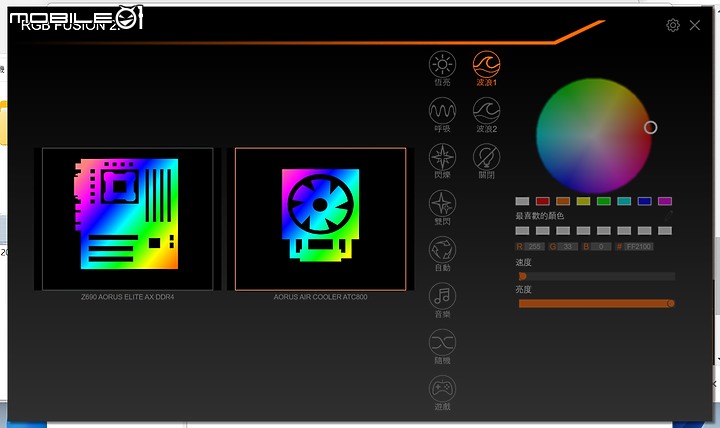
Task: Choose the first favorite color slot
Action: pyautogui.click(x=522, y=231)
